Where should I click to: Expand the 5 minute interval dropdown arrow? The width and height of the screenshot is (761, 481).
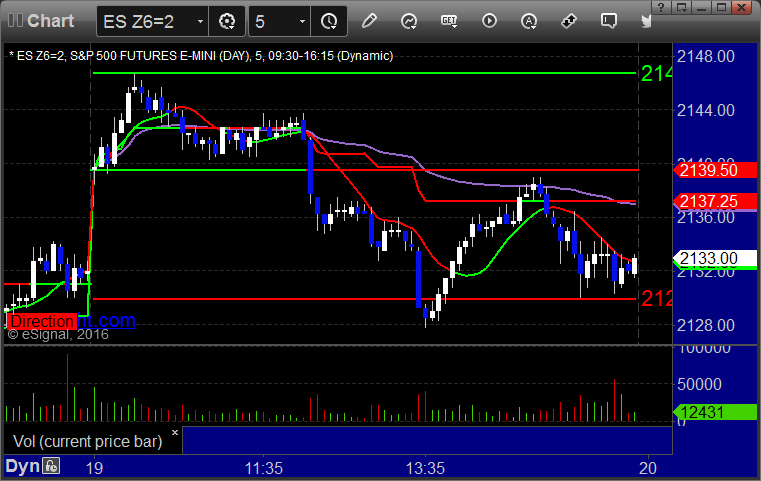point(302,21)
